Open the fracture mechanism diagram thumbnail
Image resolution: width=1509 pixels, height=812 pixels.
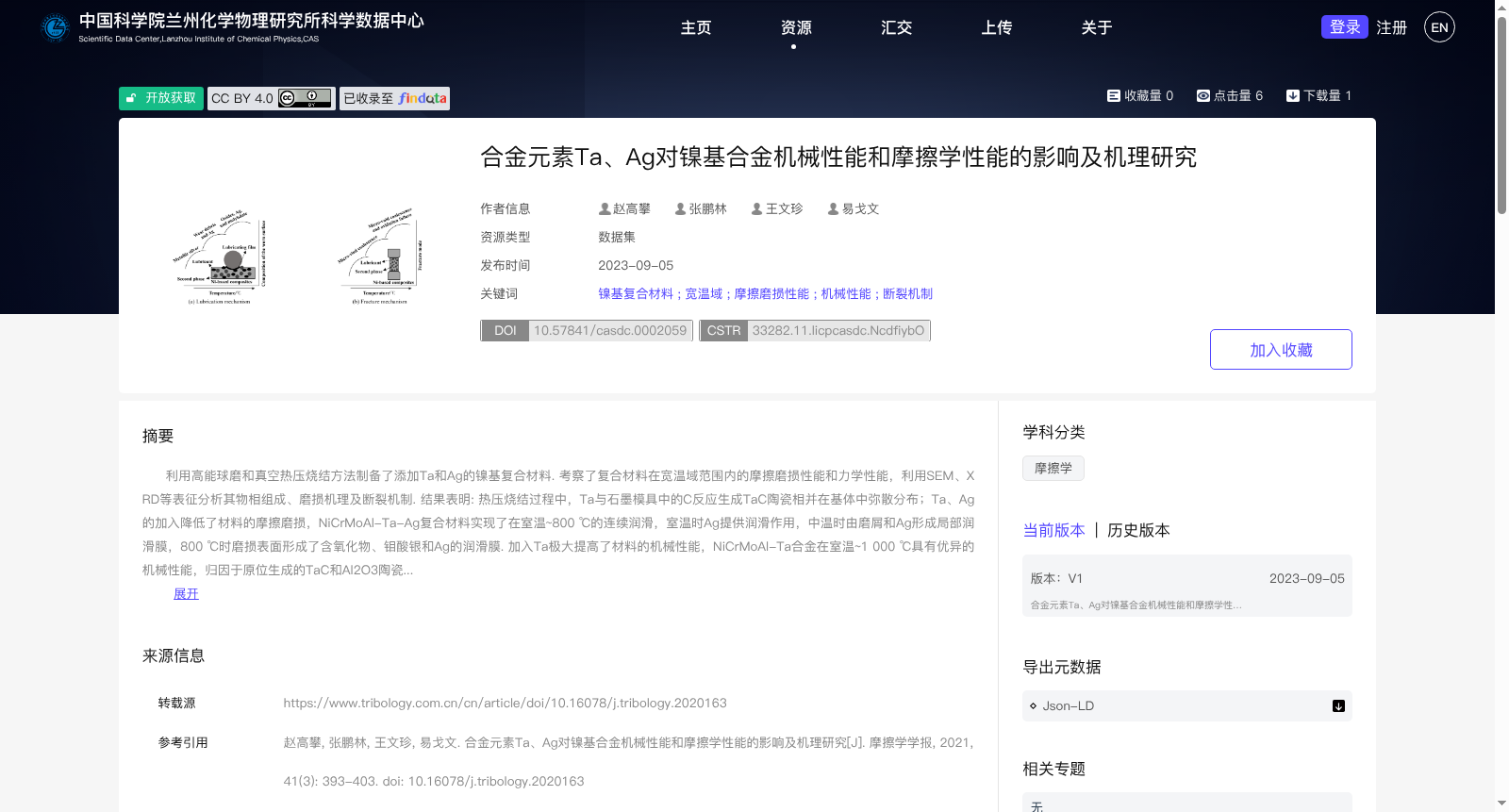pos(380,256)
